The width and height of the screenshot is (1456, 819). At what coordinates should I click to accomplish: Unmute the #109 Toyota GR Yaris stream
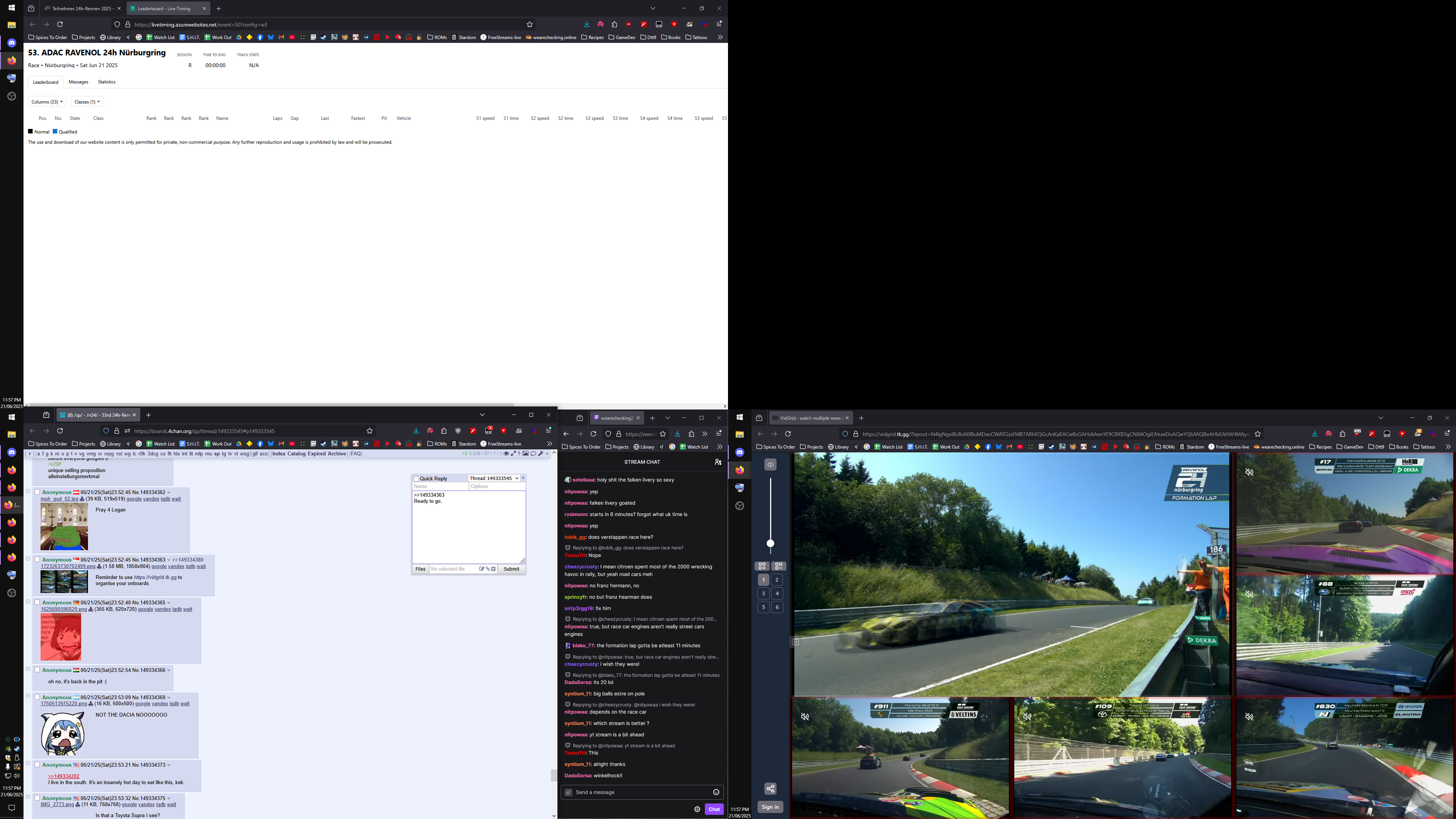click(x=1027, y=717)
